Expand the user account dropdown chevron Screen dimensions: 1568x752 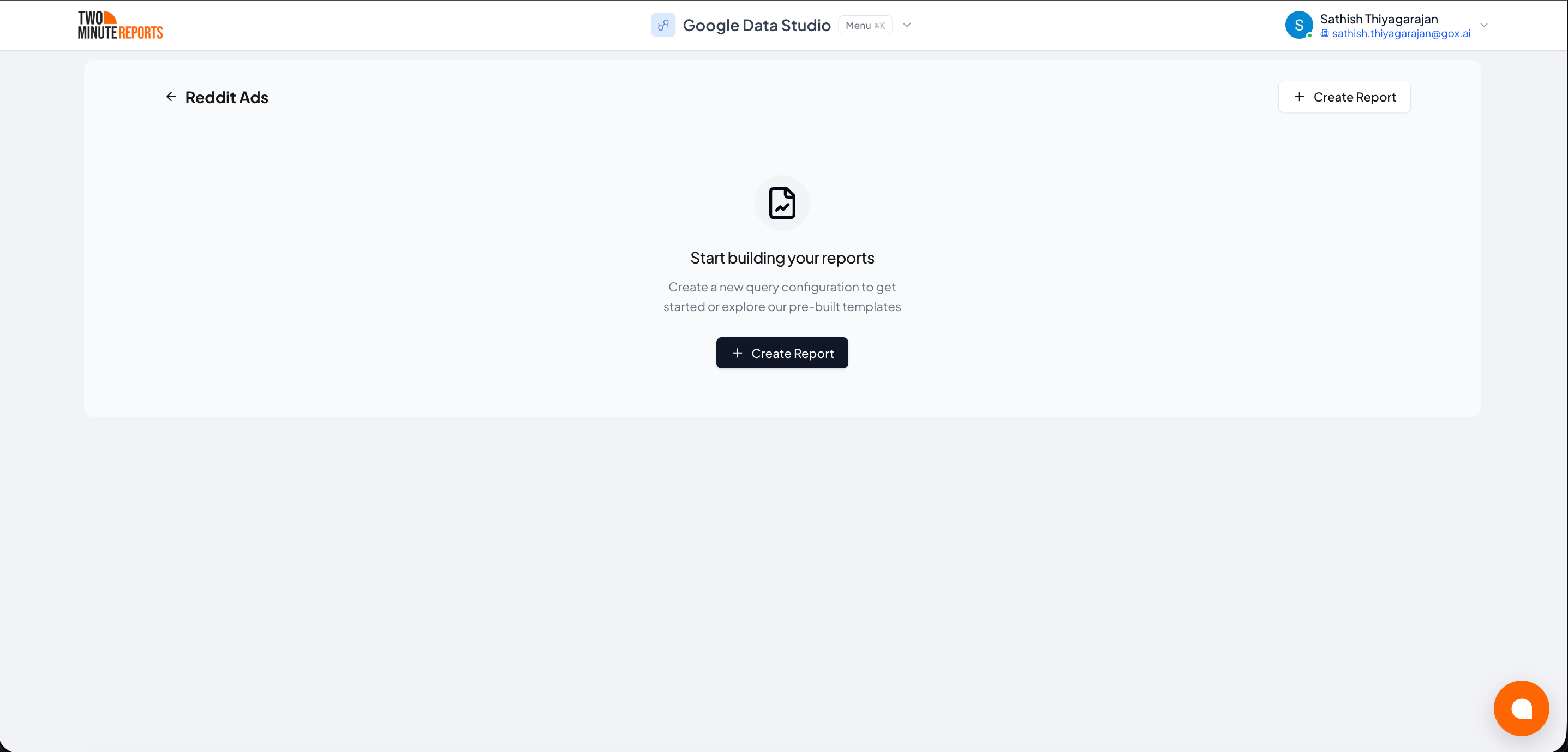click(x=1484, y=25)
